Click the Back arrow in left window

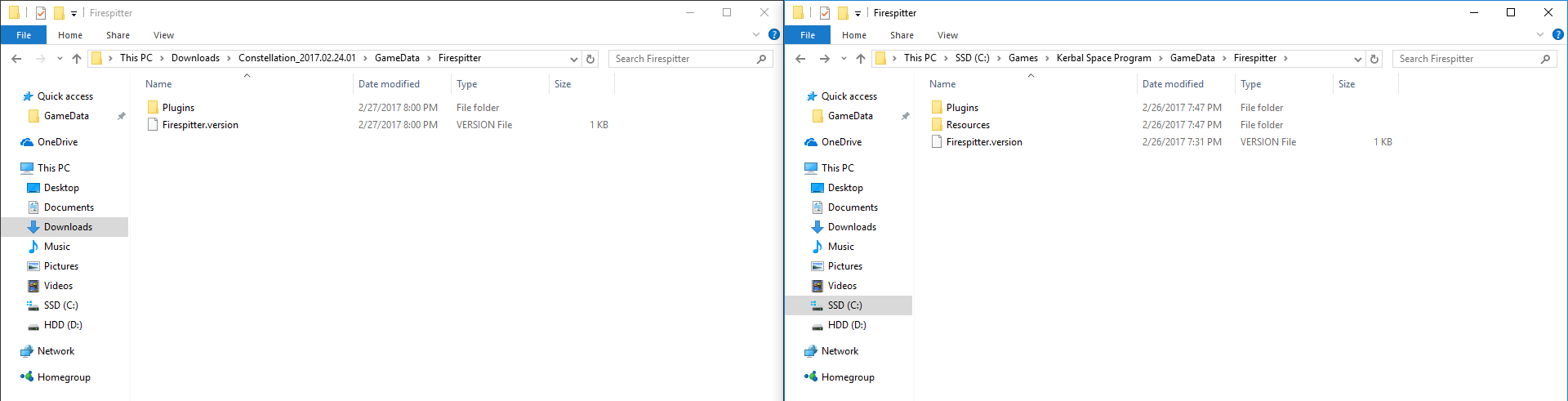(x=16, y=59)
